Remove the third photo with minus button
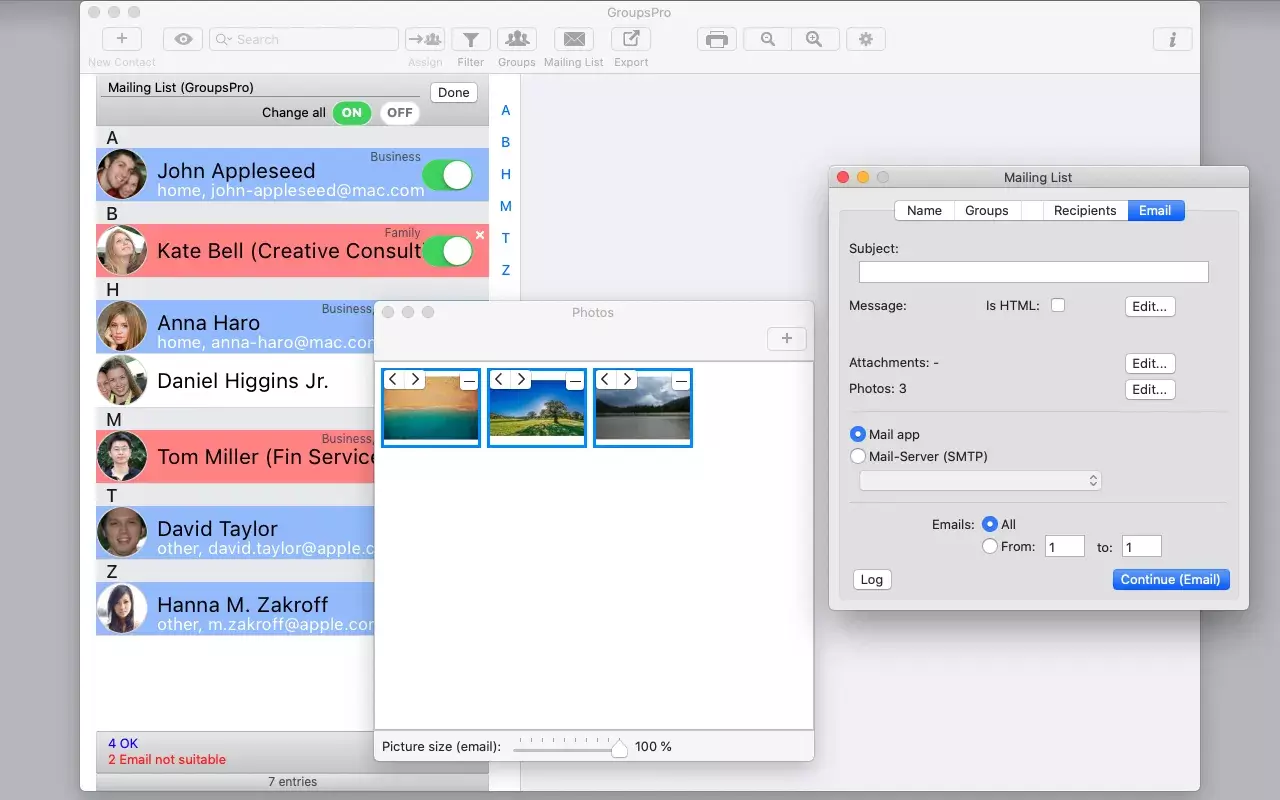 681,381
